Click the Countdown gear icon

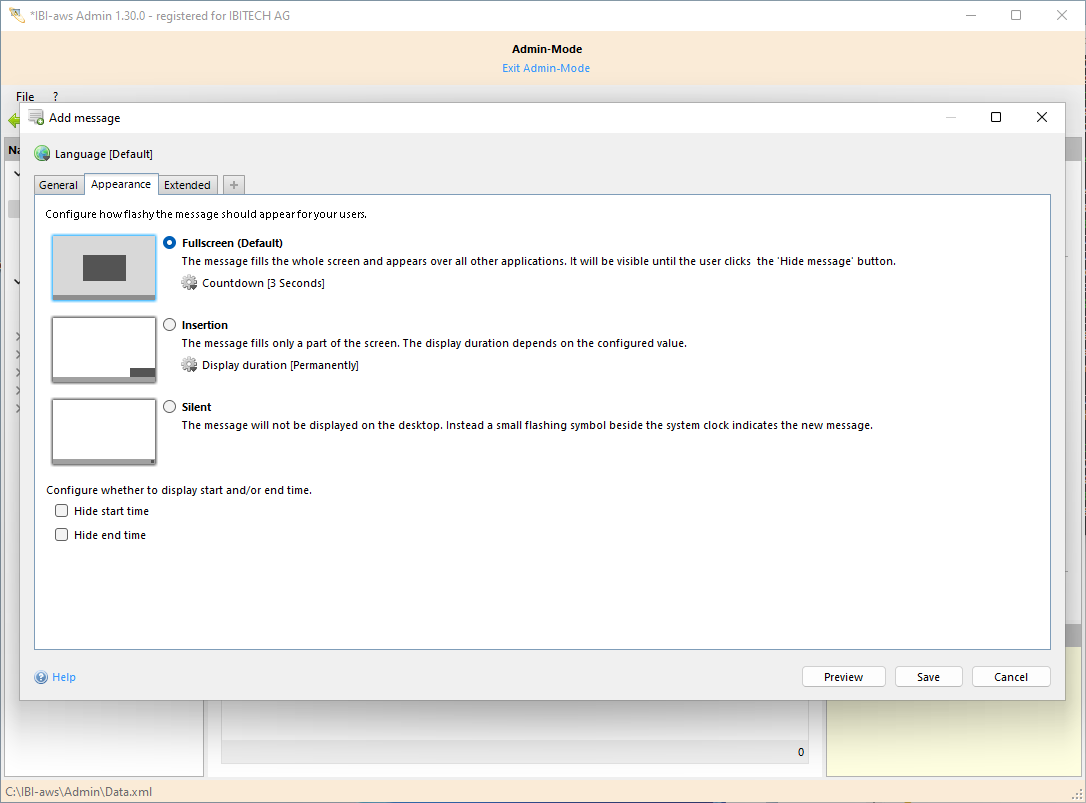[x=189, y=283]
